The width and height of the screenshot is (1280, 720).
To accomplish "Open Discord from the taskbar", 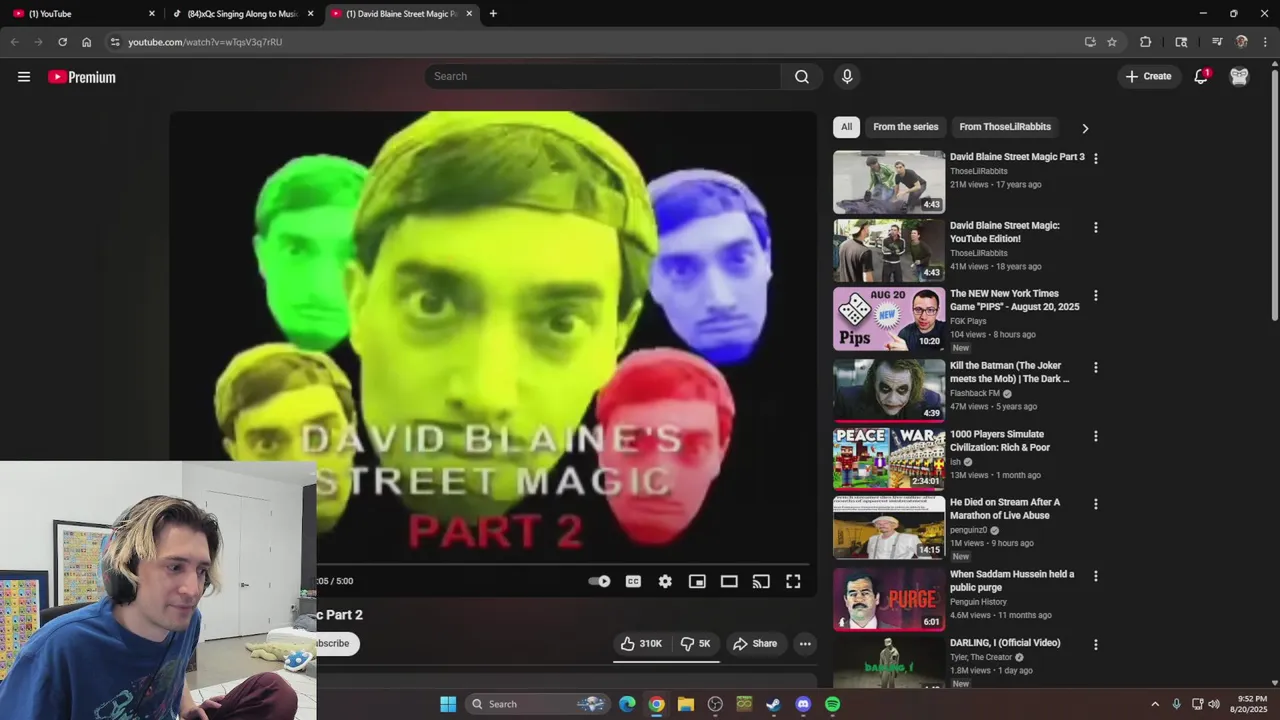I will (803, 704).
